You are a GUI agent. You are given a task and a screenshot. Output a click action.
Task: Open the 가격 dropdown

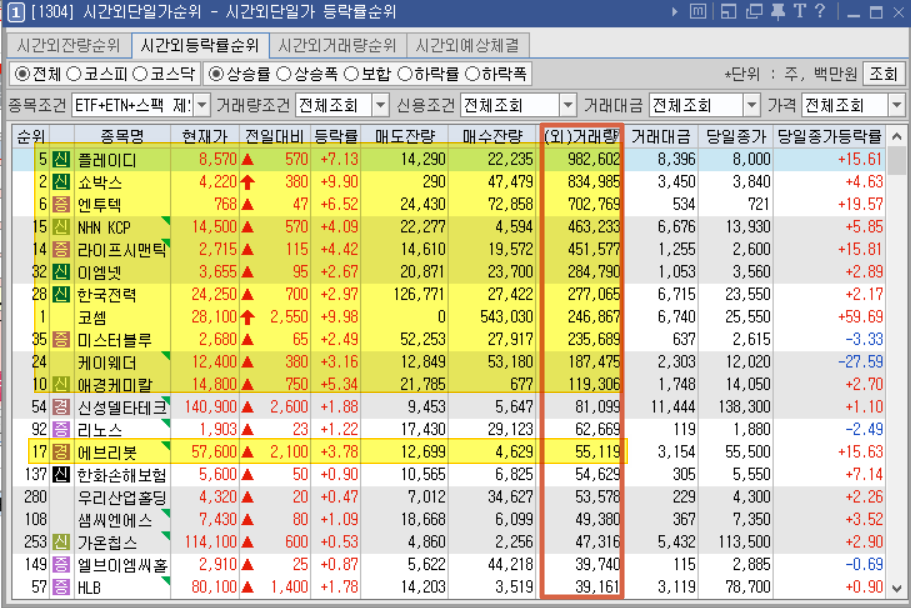(896, 106)
